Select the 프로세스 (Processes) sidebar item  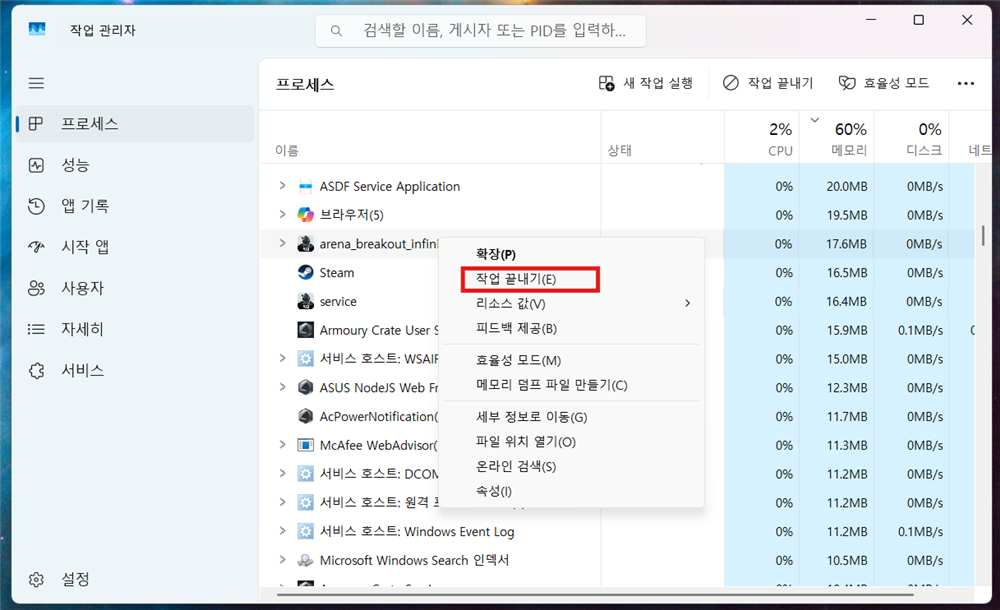tap(135, 124)
